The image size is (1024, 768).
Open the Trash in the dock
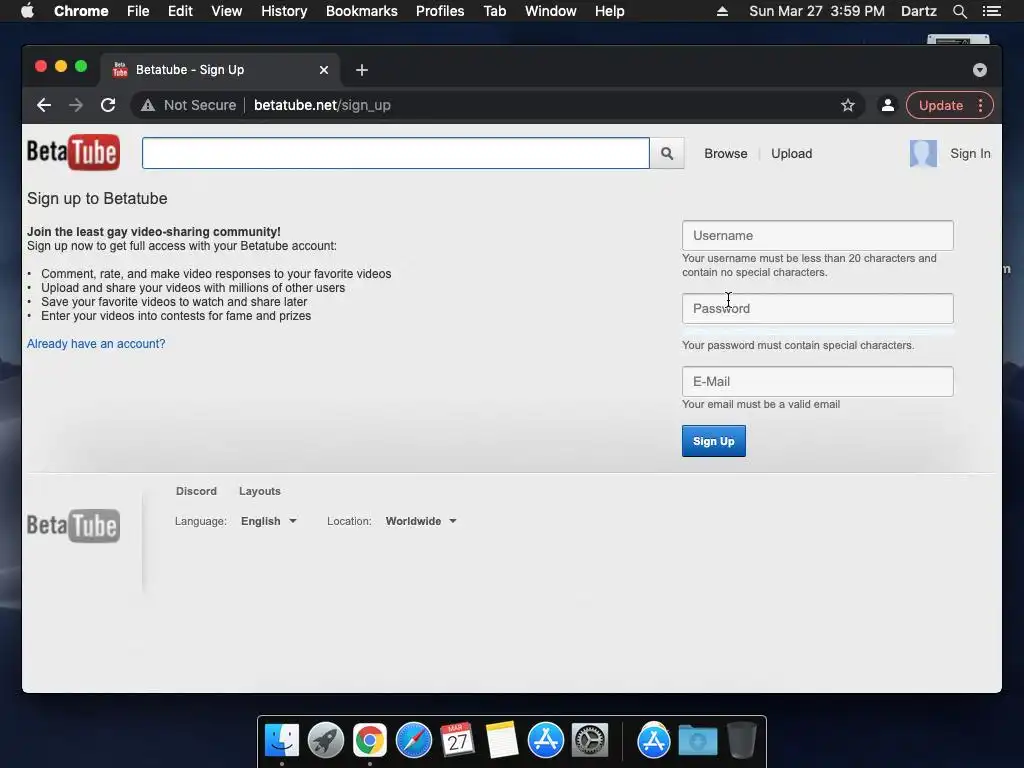coord(742,741)
